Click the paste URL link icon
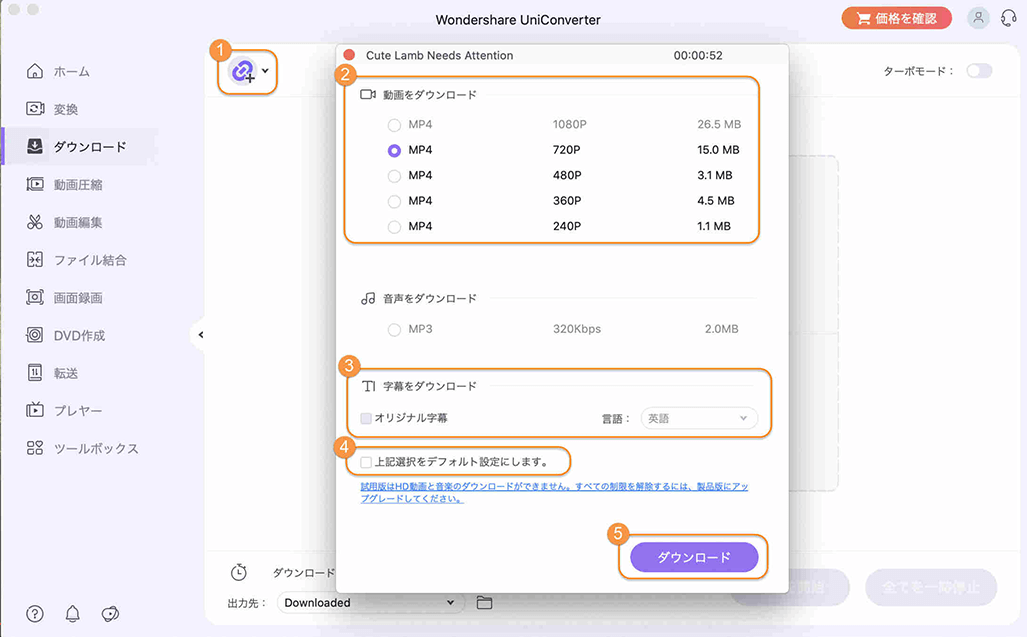1027x637 pixels. point(243,71)
